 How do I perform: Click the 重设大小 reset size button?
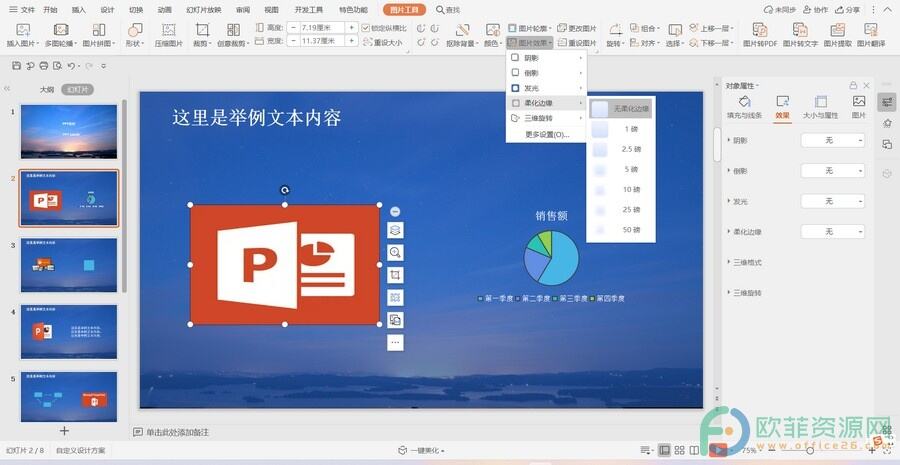click(x=383, y=43)
